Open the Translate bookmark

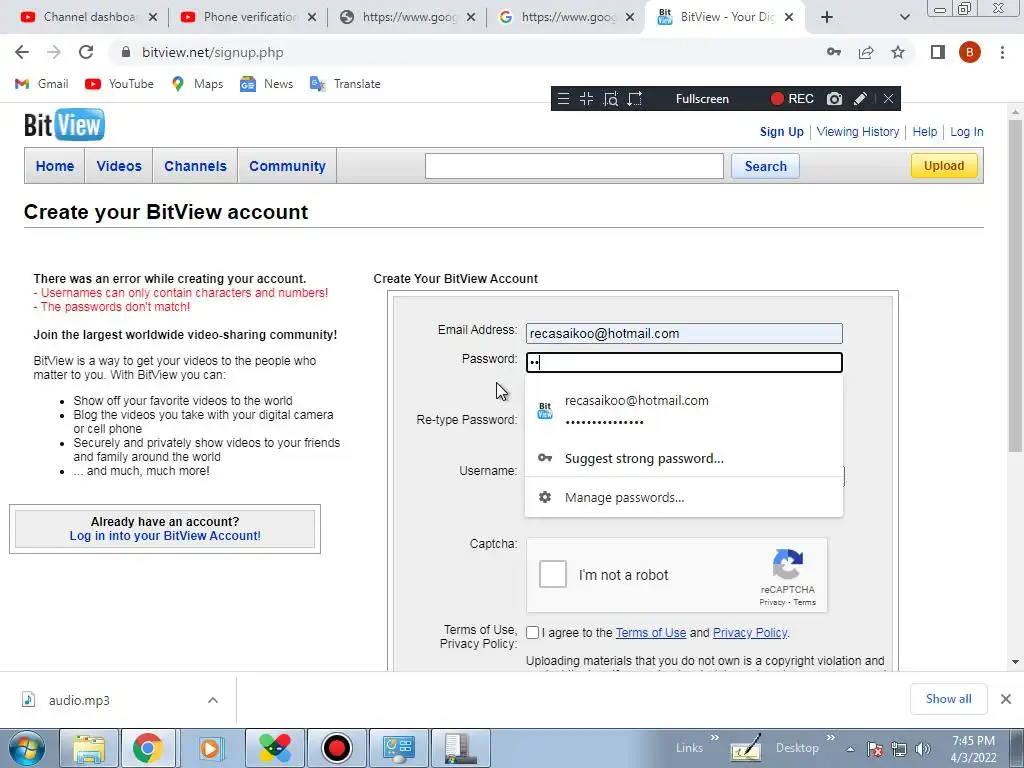(345, 84)
